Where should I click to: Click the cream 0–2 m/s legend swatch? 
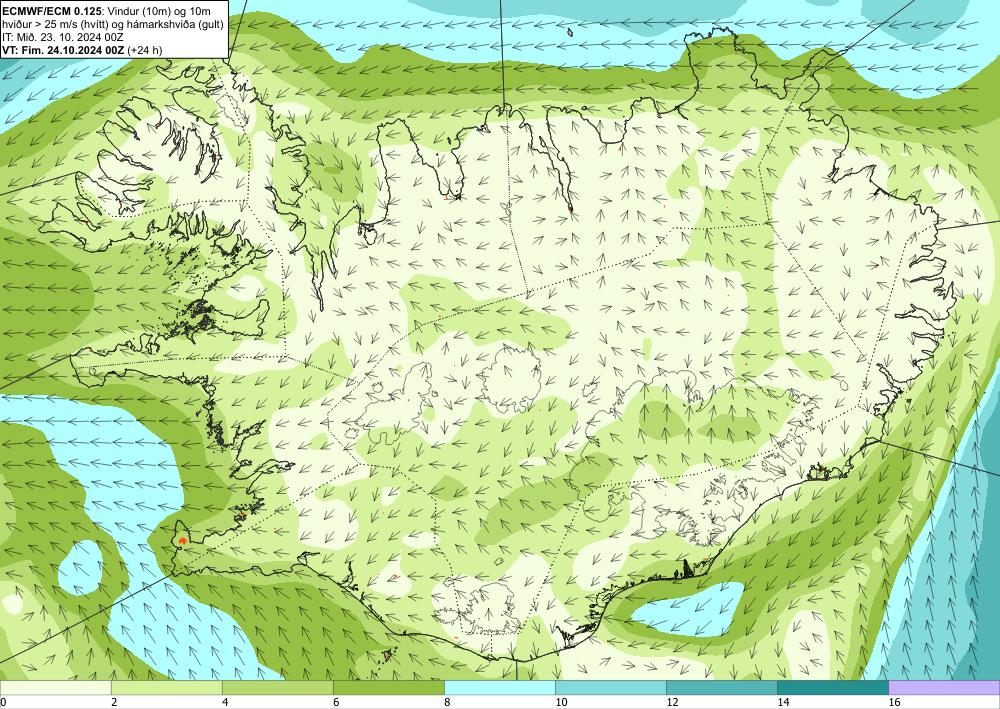(55, 687)
